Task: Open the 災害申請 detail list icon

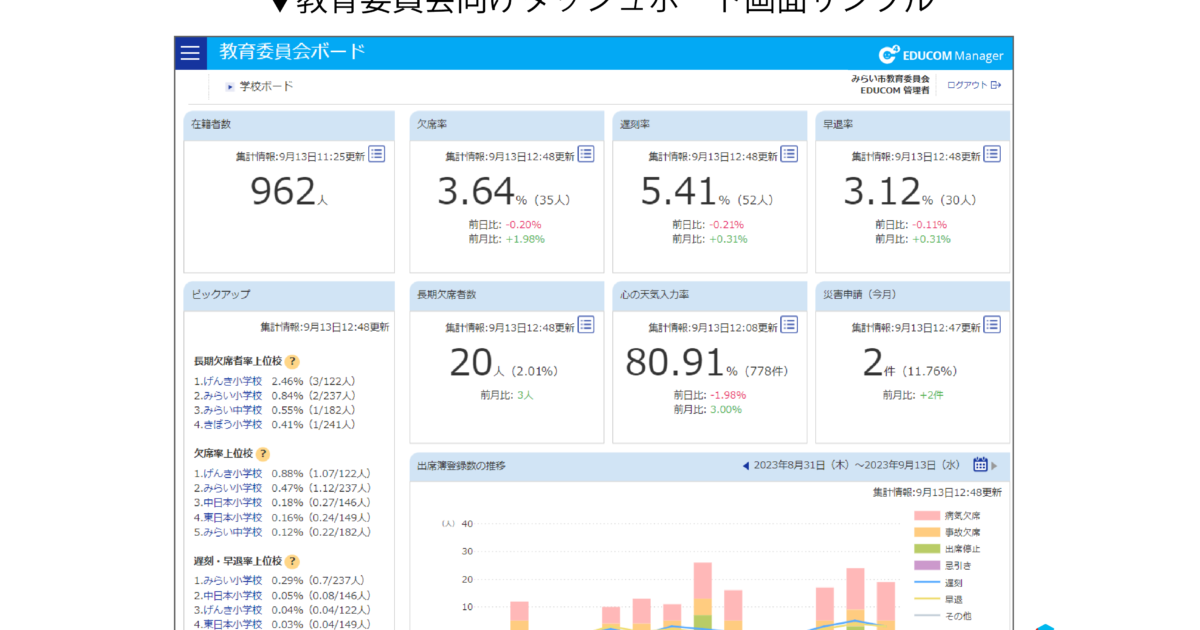Action: [992, 324]
